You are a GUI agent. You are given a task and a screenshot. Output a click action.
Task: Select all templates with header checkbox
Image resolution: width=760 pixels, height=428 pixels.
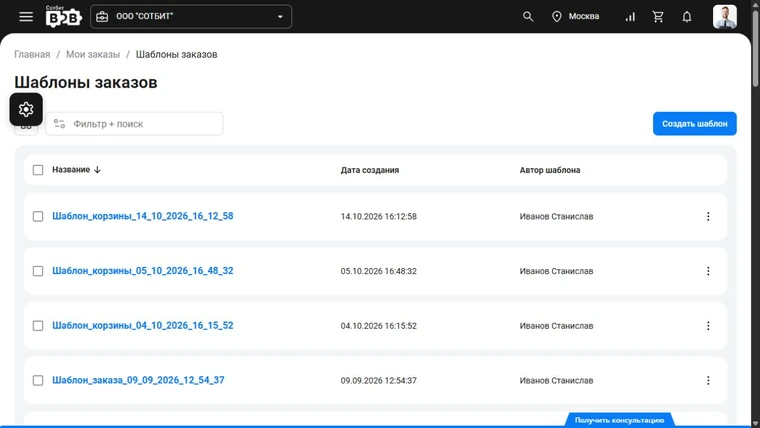point(38,170)
